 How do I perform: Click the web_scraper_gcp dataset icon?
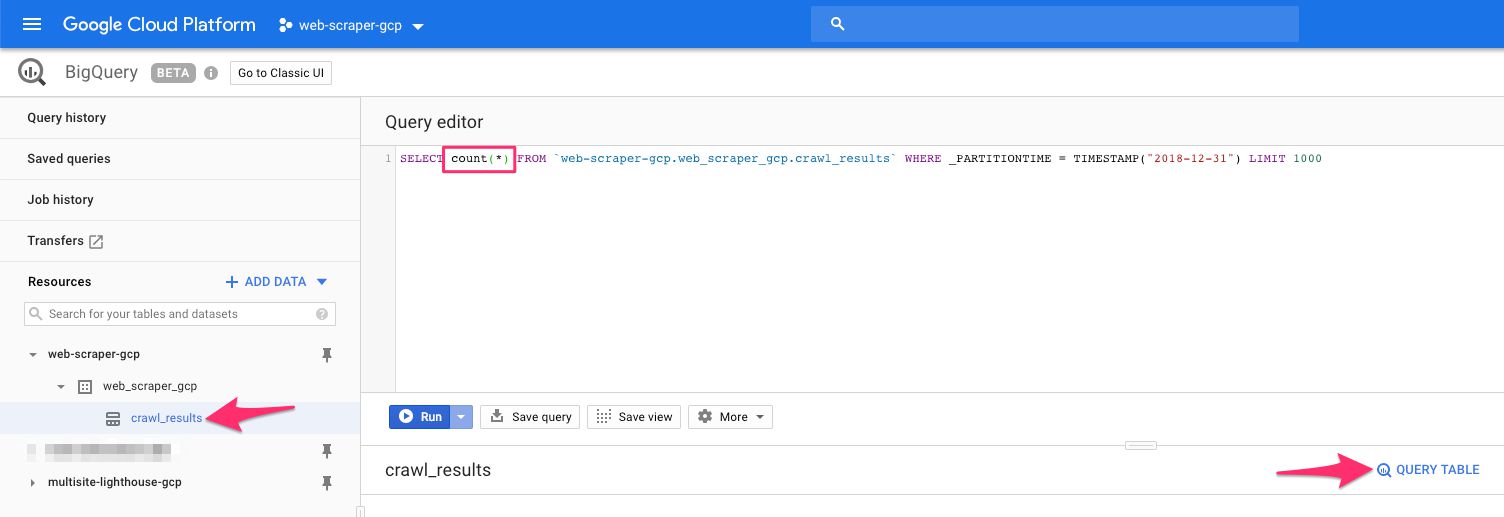pos(85,386)
